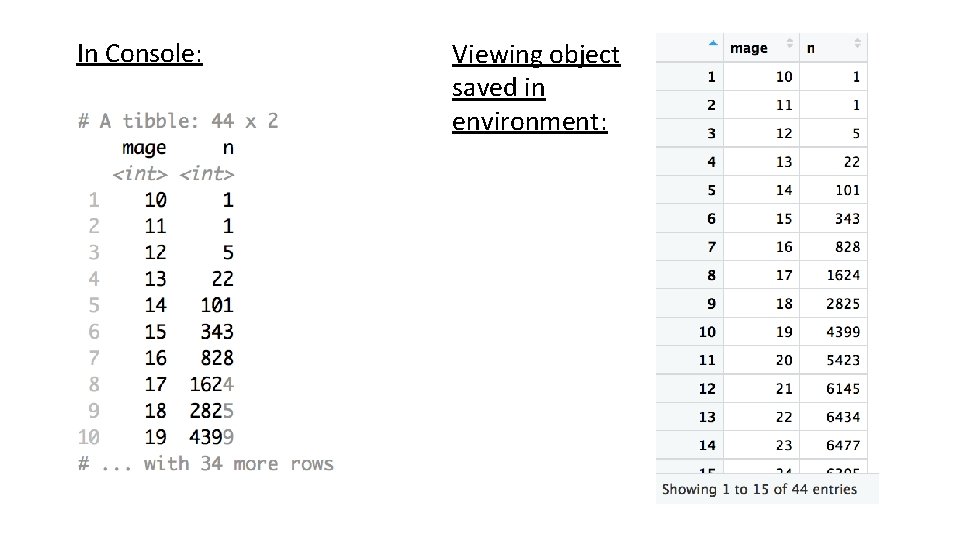Image resolution: width=960 pixels, height=540 pixels.
Task: Select row 5 index in the data viewer
Action: pyautogui.click(x=711, y=190)
